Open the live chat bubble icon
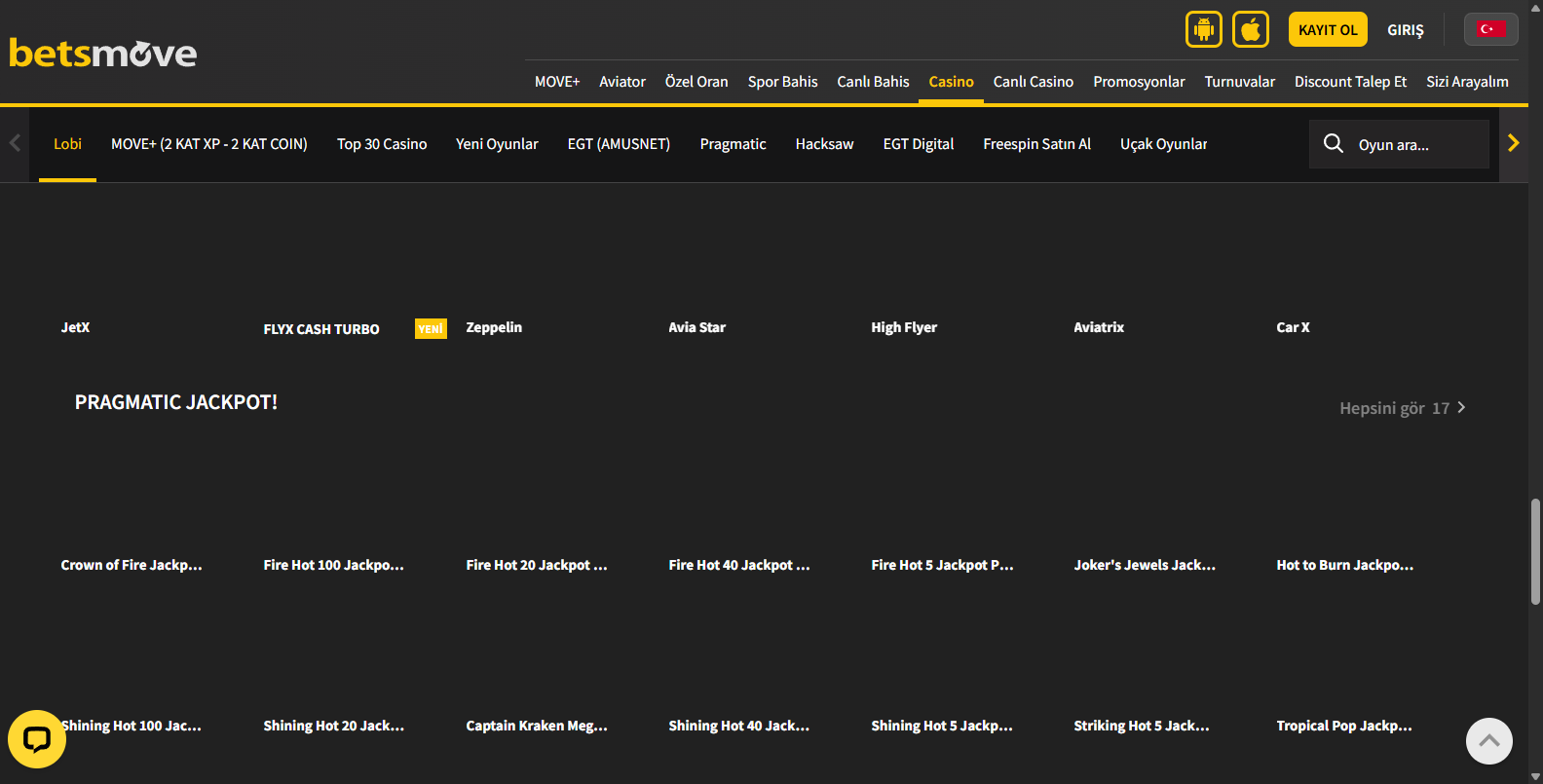Viewport: 1543px width, 784px height. pos(37,739)
